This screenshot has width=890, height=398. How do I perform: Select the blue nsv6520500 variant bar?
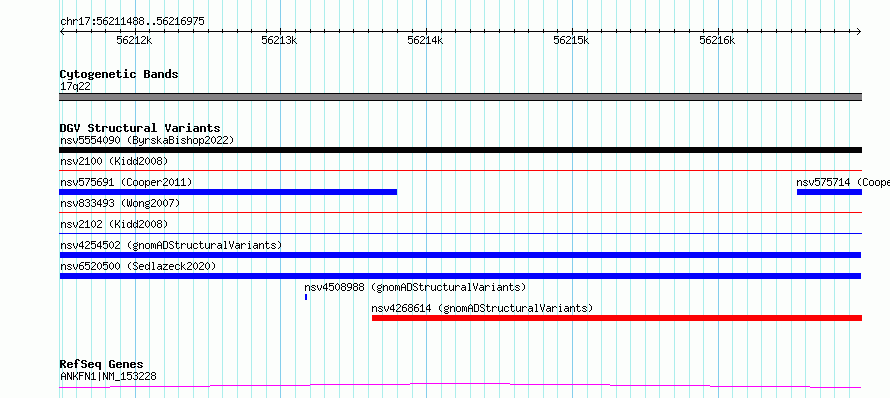[x=460, y=276]
